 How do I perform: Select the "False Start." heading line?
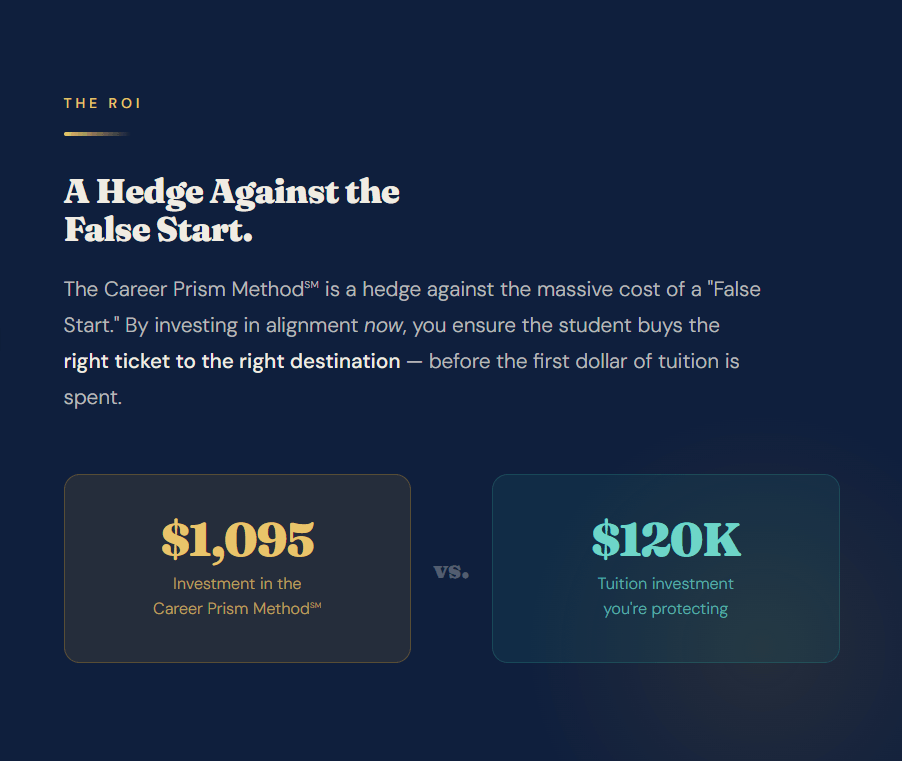coord(158,230)
